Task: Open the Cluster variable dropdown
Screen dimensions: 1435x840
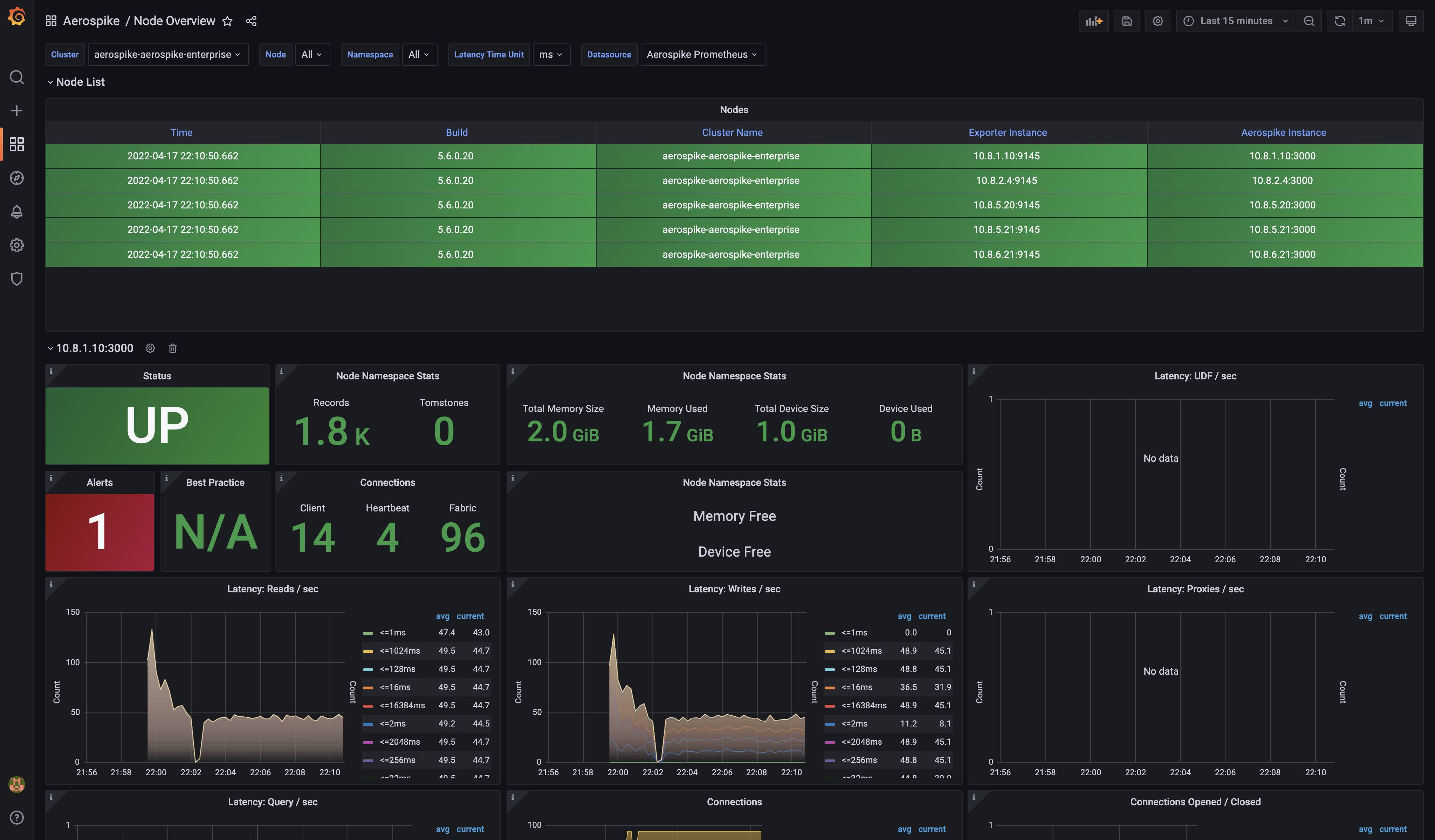Action: 167,55
